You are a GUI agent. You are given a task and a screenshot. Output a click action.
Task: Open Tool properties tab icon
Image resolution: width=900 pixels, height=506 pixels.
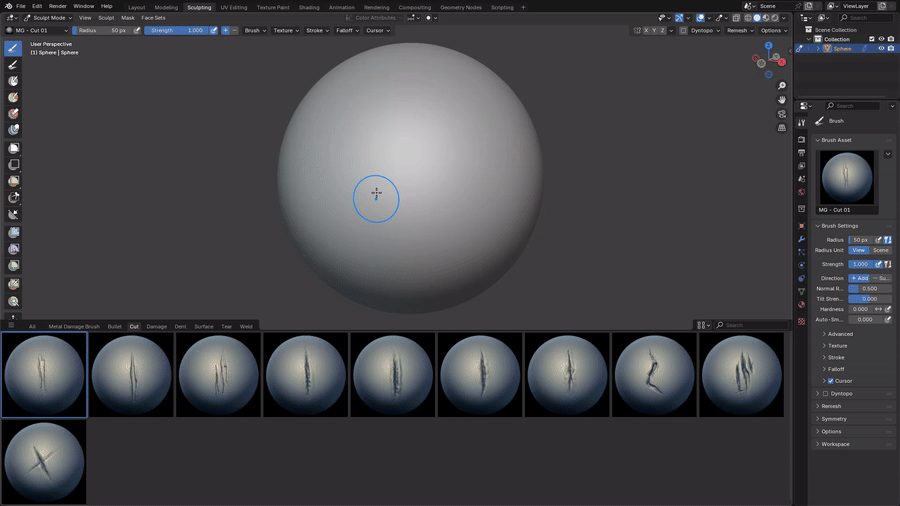coord(801,123)
